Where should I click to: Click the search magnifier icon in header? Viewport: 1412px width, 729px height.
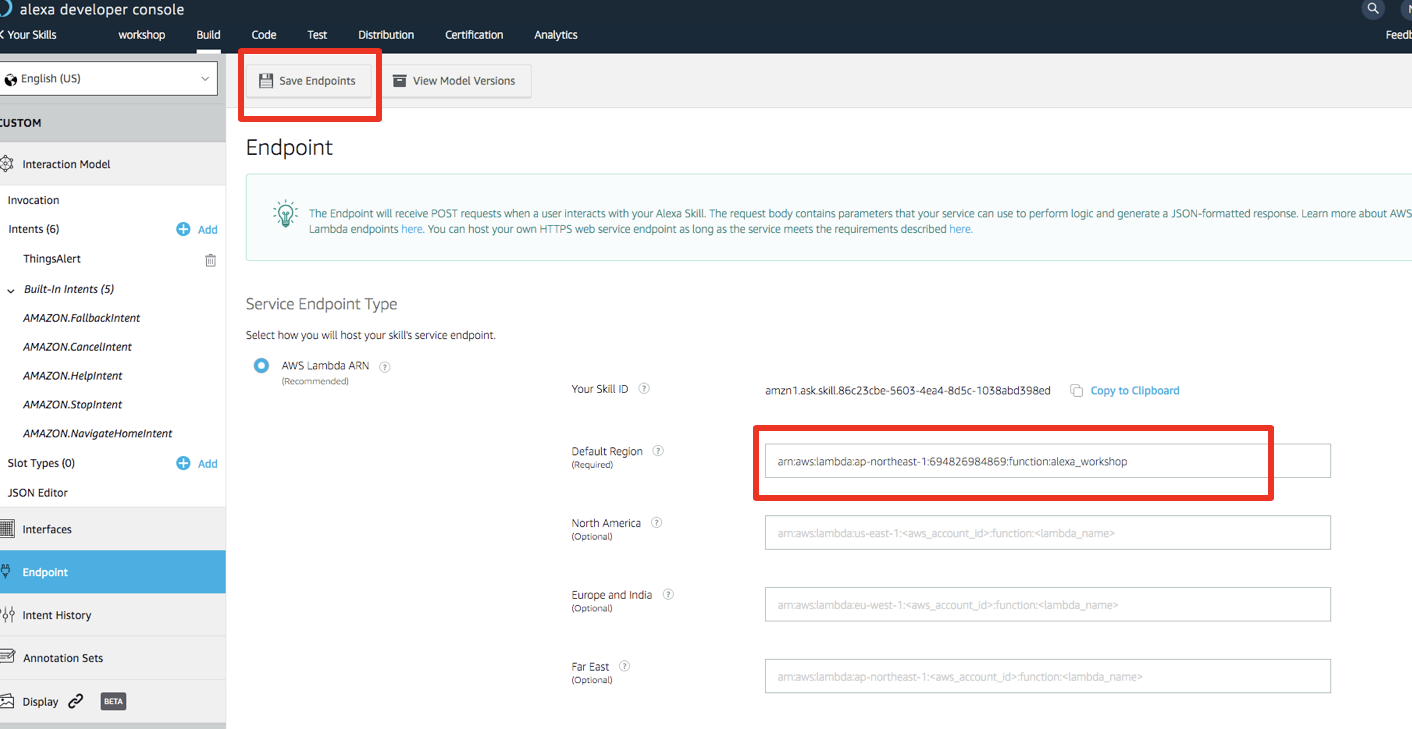[1374, 9]
